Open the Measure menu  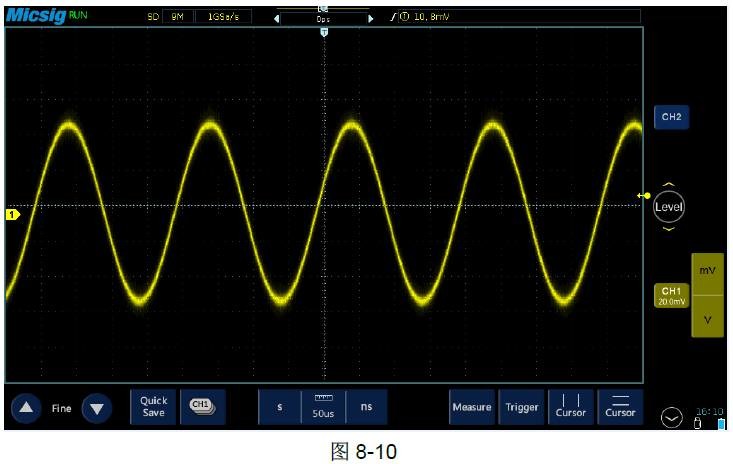click(x=471, y=407)
